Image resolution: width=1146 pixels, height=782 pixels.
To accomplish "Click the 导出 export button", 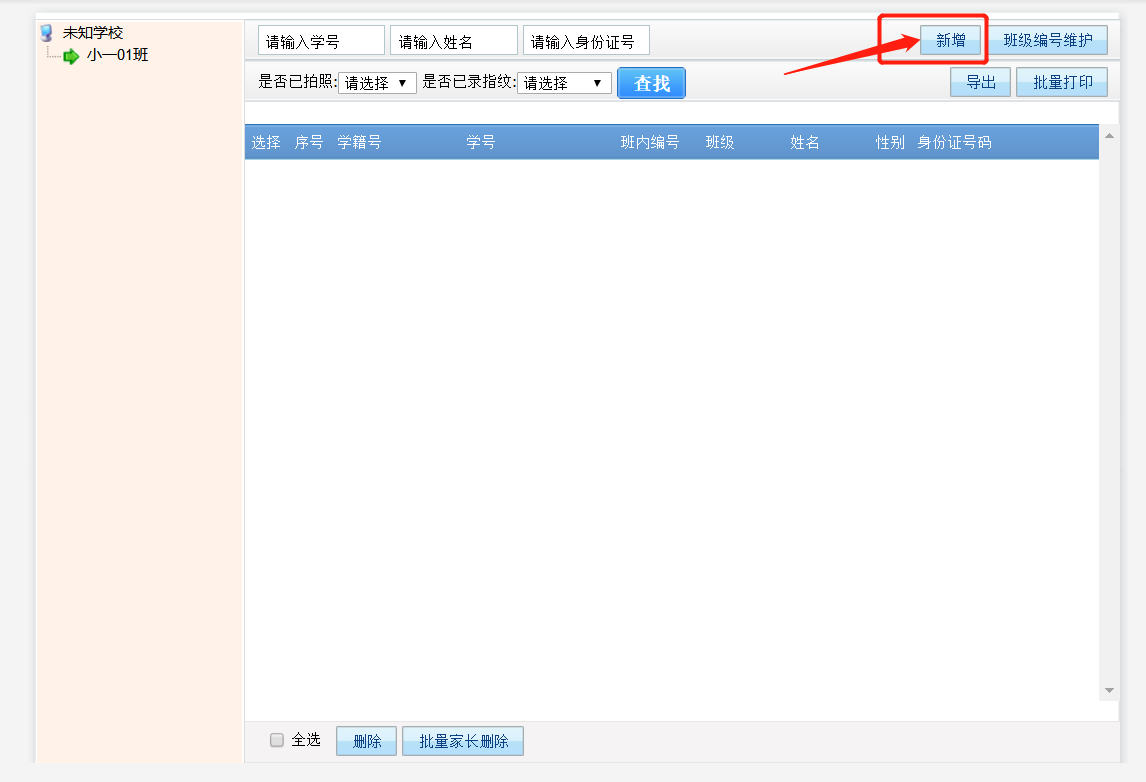I will coord(980,81).
